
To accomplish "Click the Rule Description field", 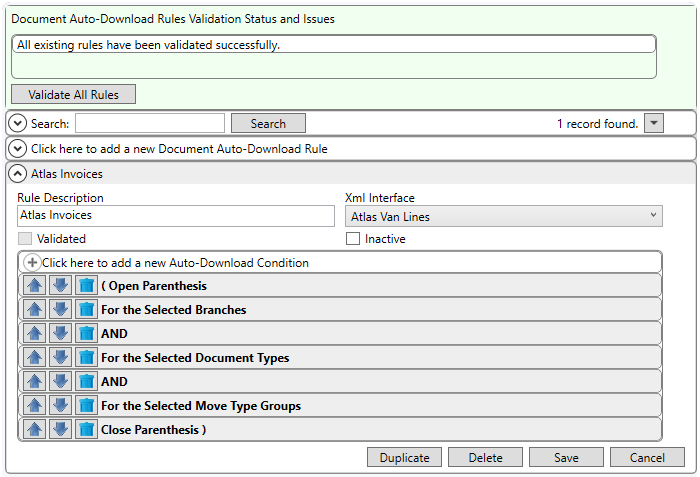I will pos(176,216).
